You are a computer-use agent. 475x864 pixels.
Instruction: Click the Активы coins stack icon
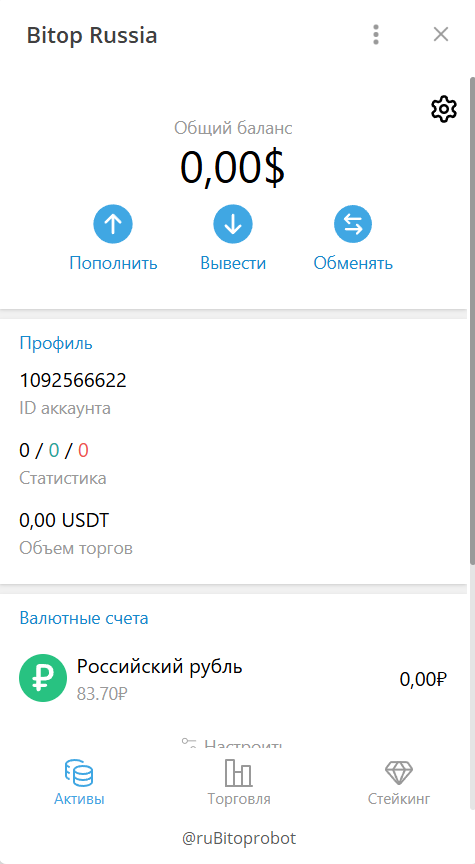coord(79,773)
